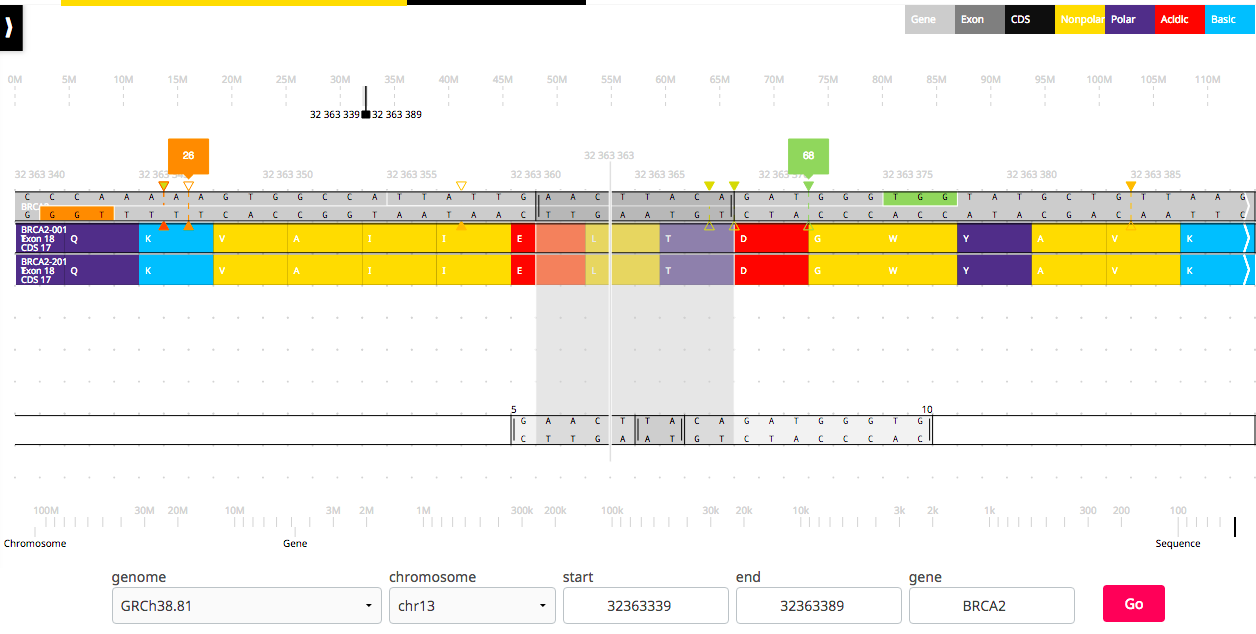Click the gene BRCA2 input field
Viewport: 1256px width, 634px height.
pos(991,605)
